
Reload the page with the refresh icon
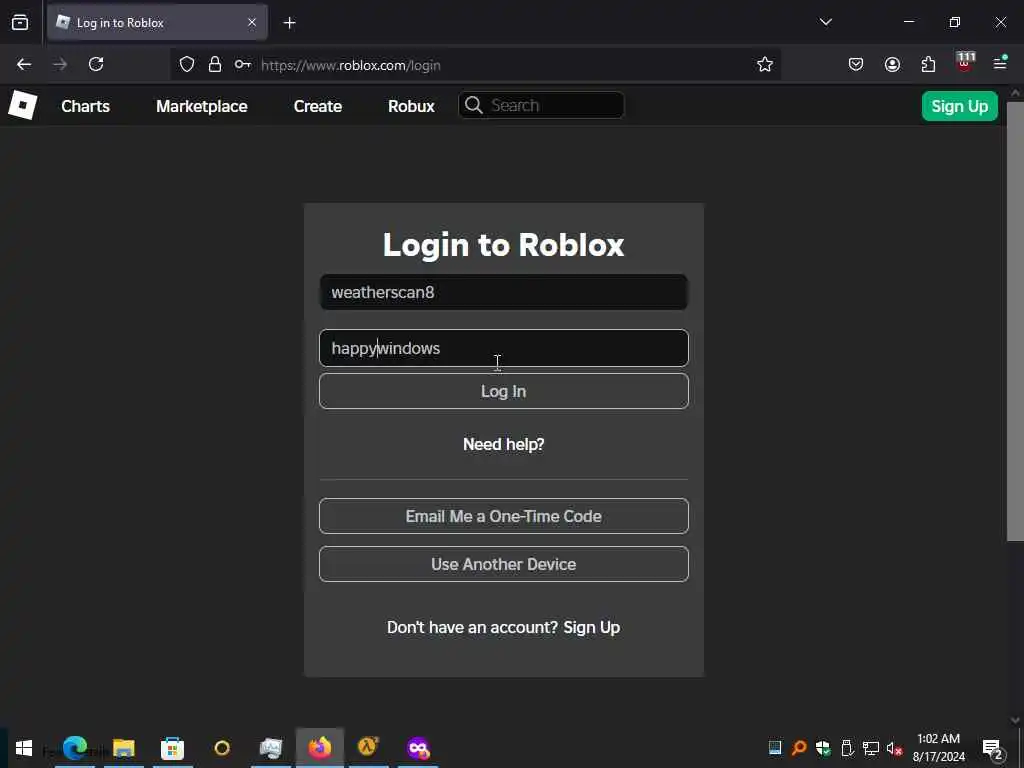click(96, 64)
